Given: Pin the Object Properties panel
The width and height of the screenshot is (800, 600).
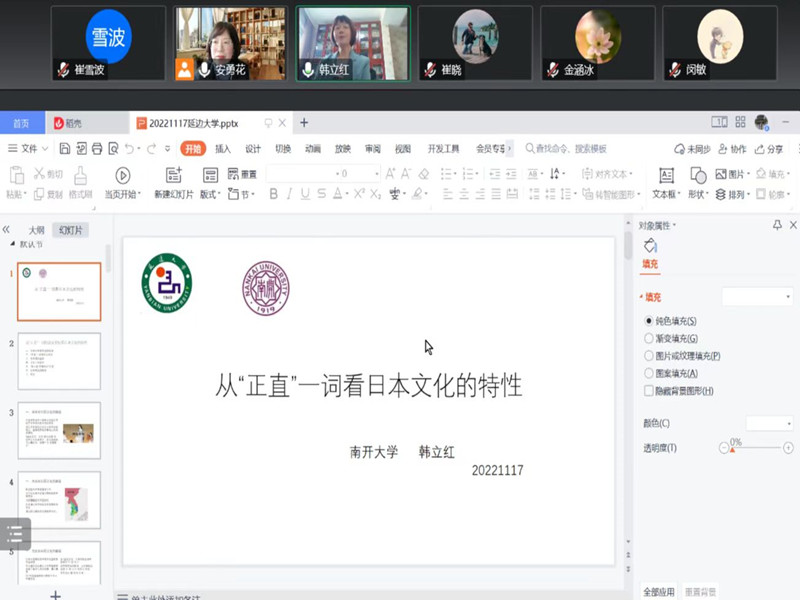Looking at the screenshot, I should point(777,226).
